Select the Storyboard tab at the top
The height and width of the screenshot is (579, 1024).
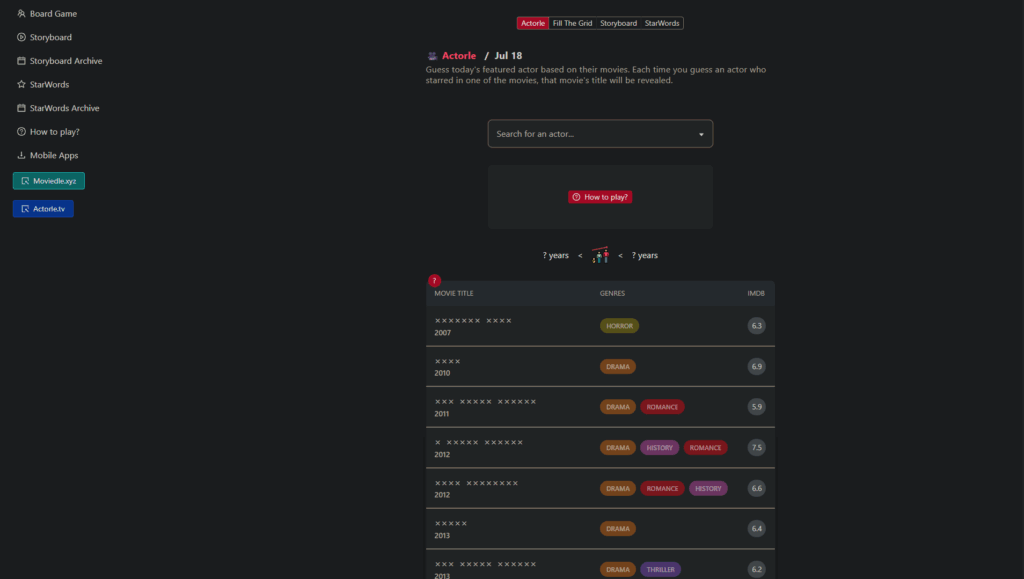[618, 23]
